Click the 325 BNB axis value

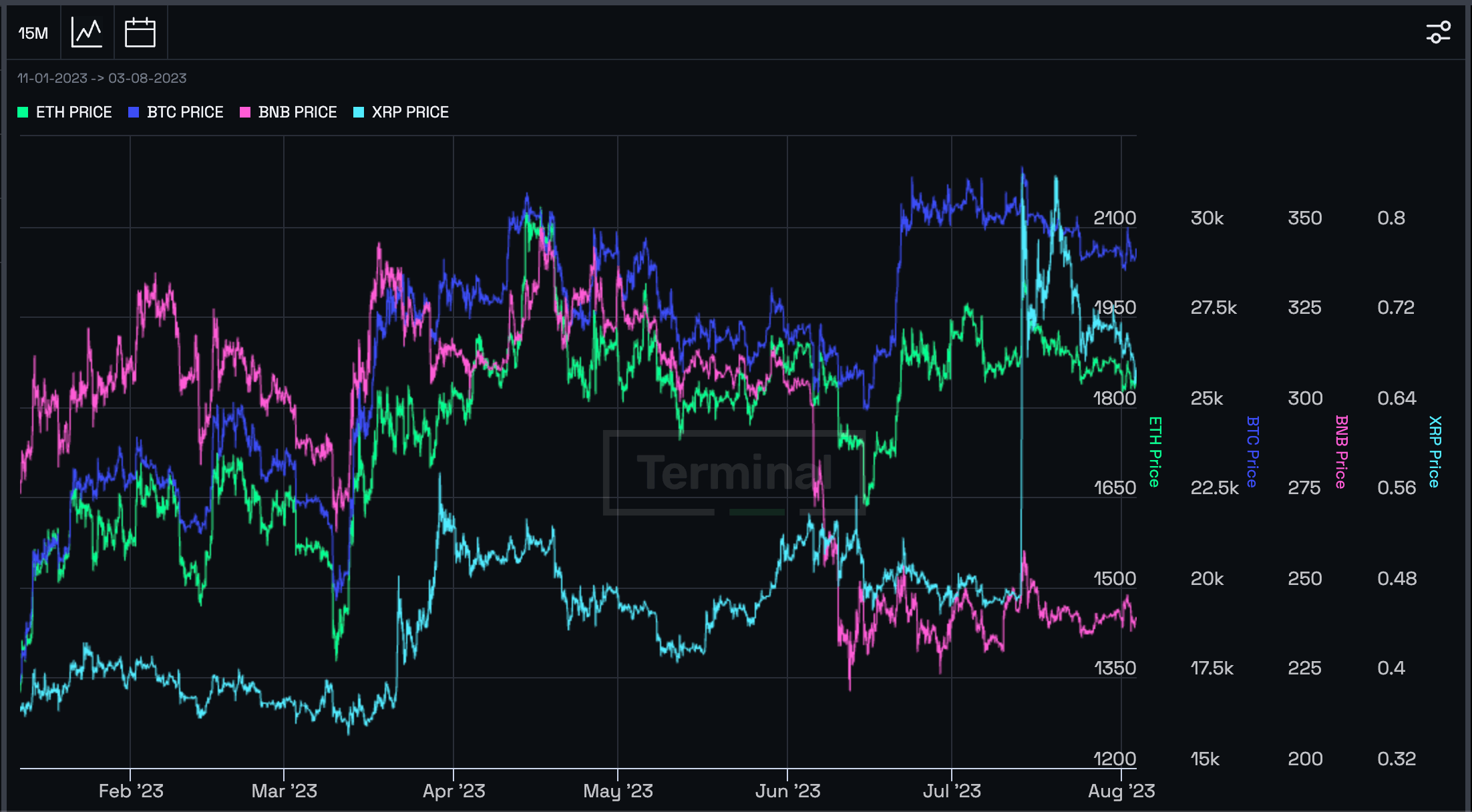(x=1305, y=308)
